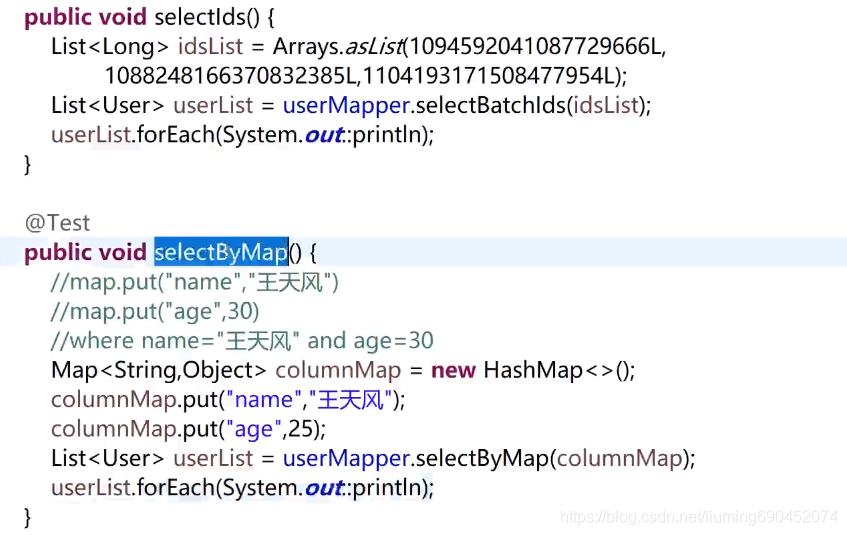The width and height of the screenshot is (847, 535).
Task: Click the number 1104193171508477954L
Action: tap(489, 76)
